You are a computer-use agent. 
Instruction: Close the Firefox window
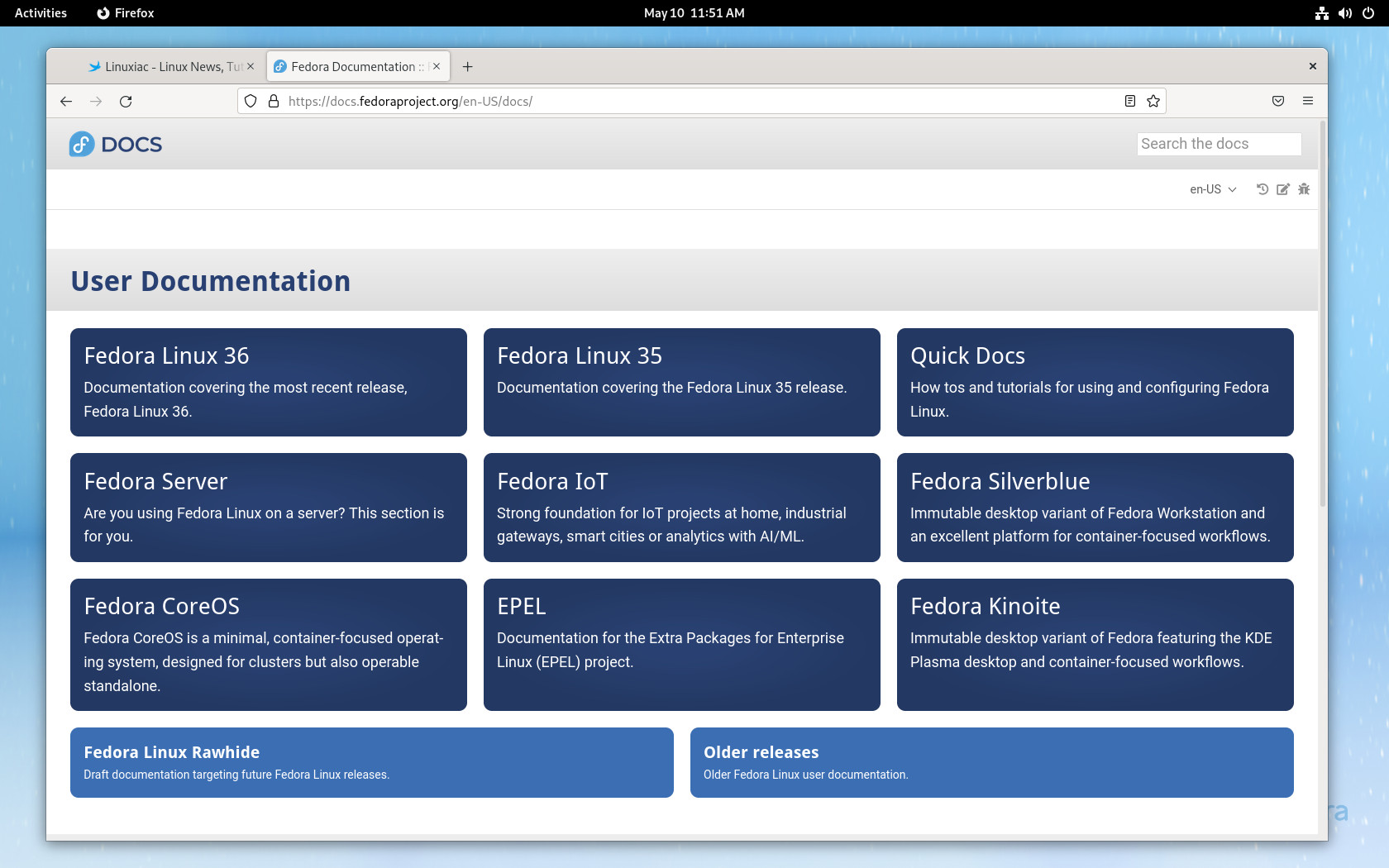(x=1312, y=66)
